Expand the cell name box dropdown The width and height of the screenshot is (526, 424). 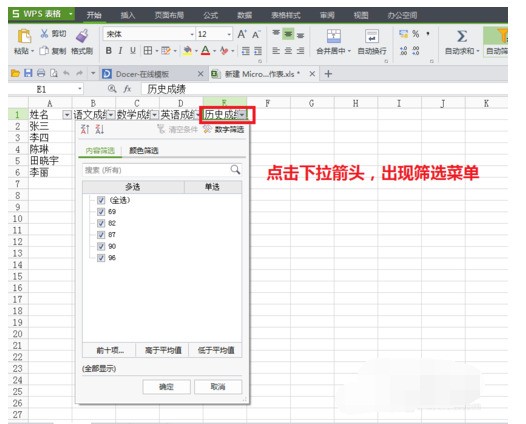(80, 89)
